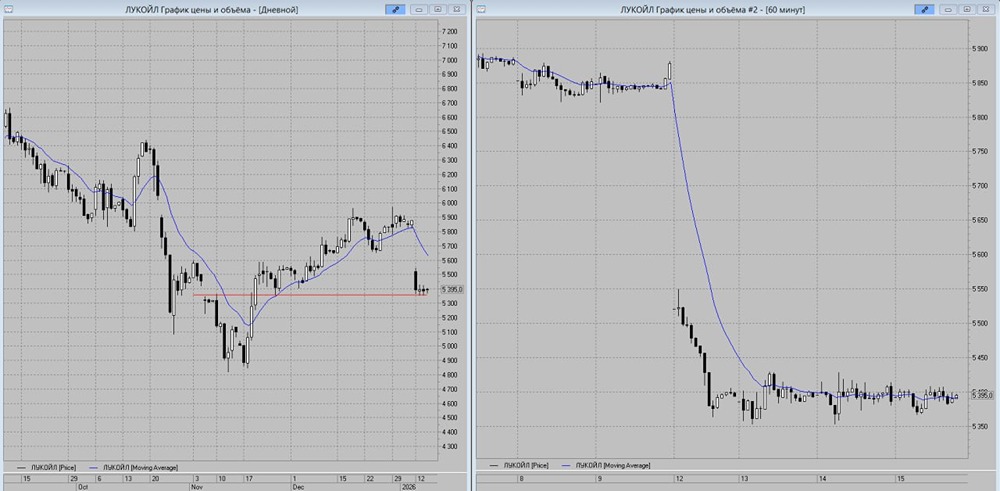Open the system menu icon of the 60 минут chart
Screen dimensions: 1000x491
[482, 9]
